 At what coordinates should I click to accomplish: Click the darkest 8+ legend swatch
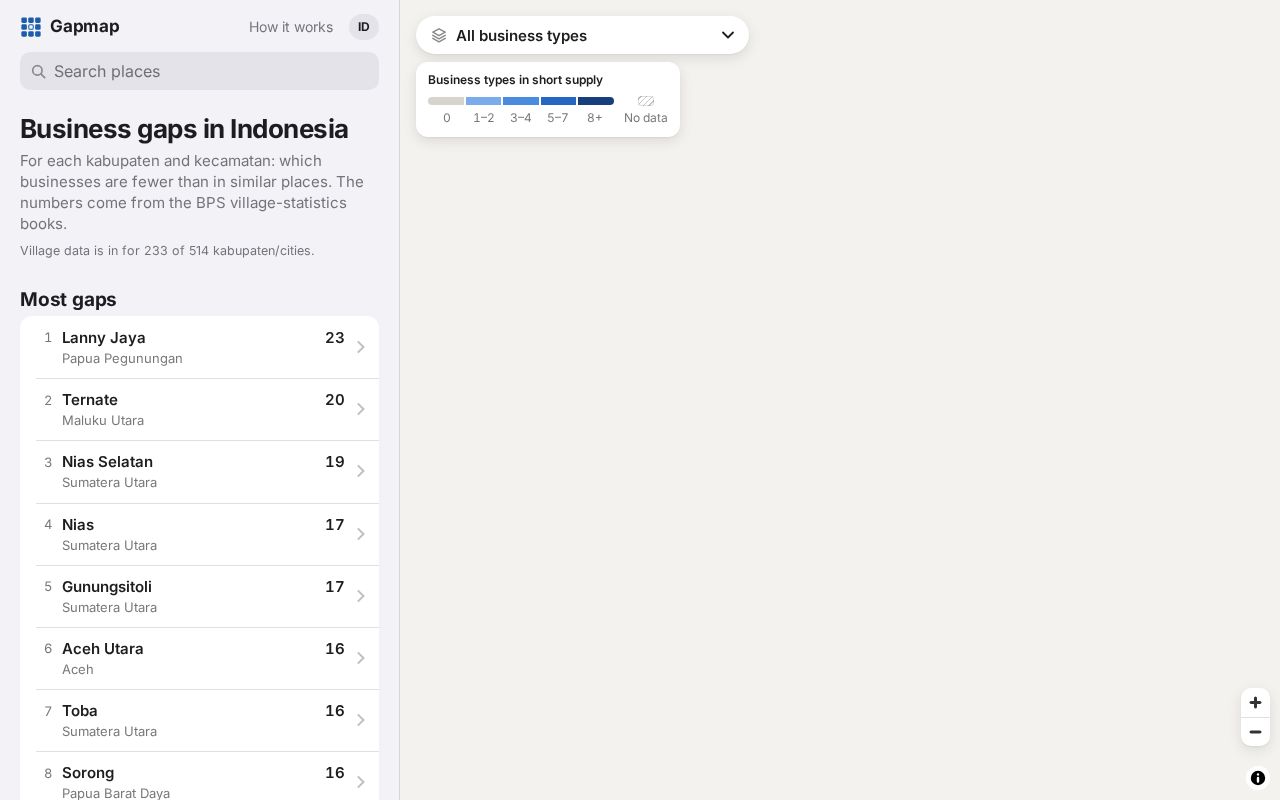coord(596,101)
